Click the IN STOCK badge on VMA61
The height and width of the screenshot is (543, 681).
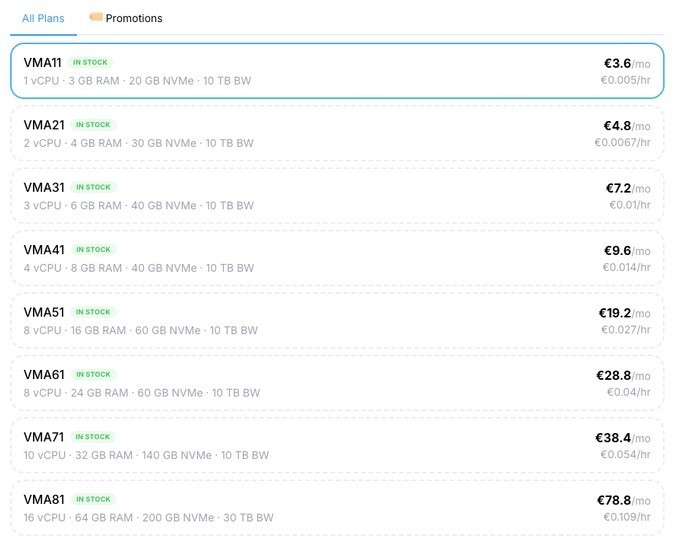[93, 374]
